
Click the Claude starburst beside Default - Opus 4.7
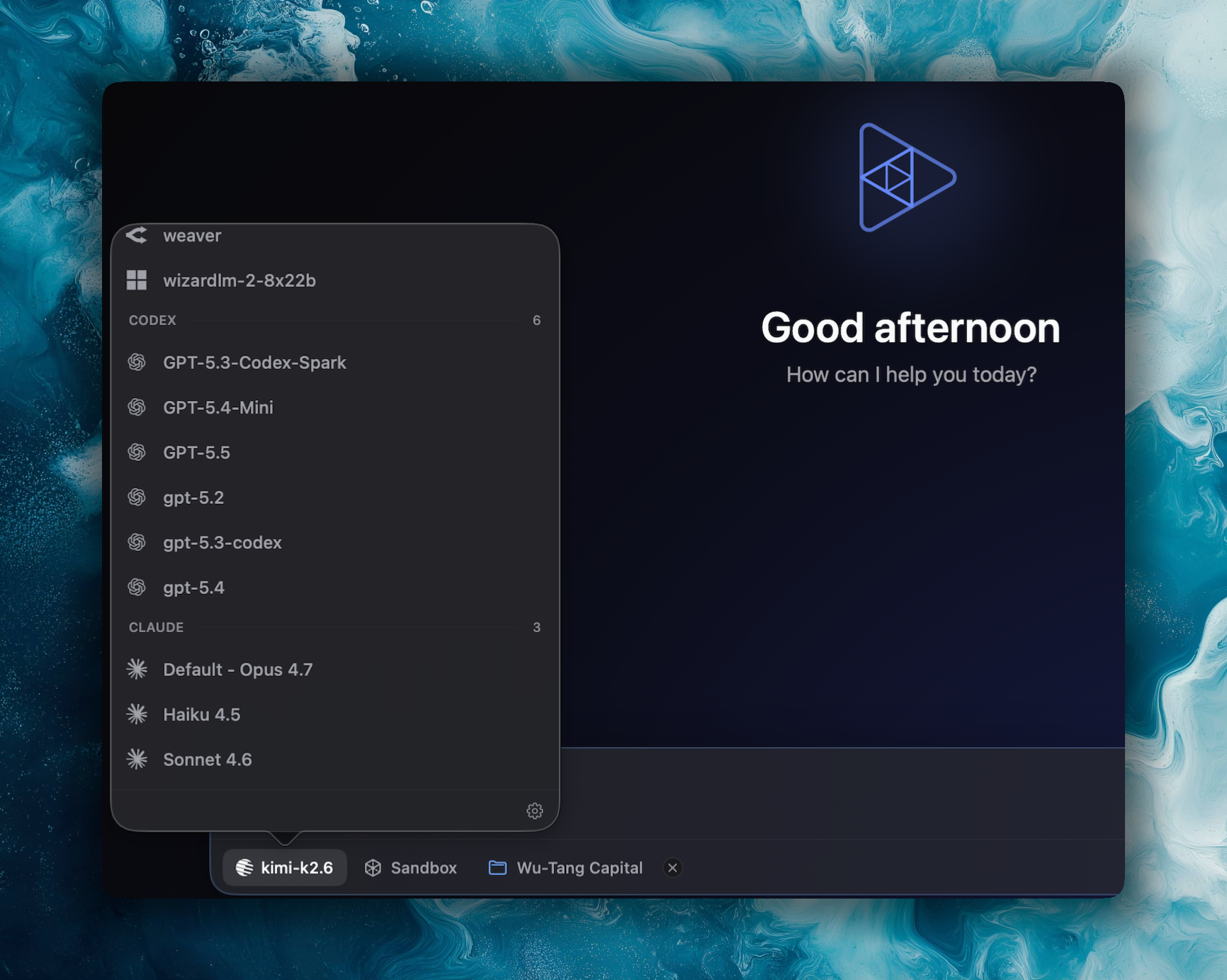[x=137, y=669]
